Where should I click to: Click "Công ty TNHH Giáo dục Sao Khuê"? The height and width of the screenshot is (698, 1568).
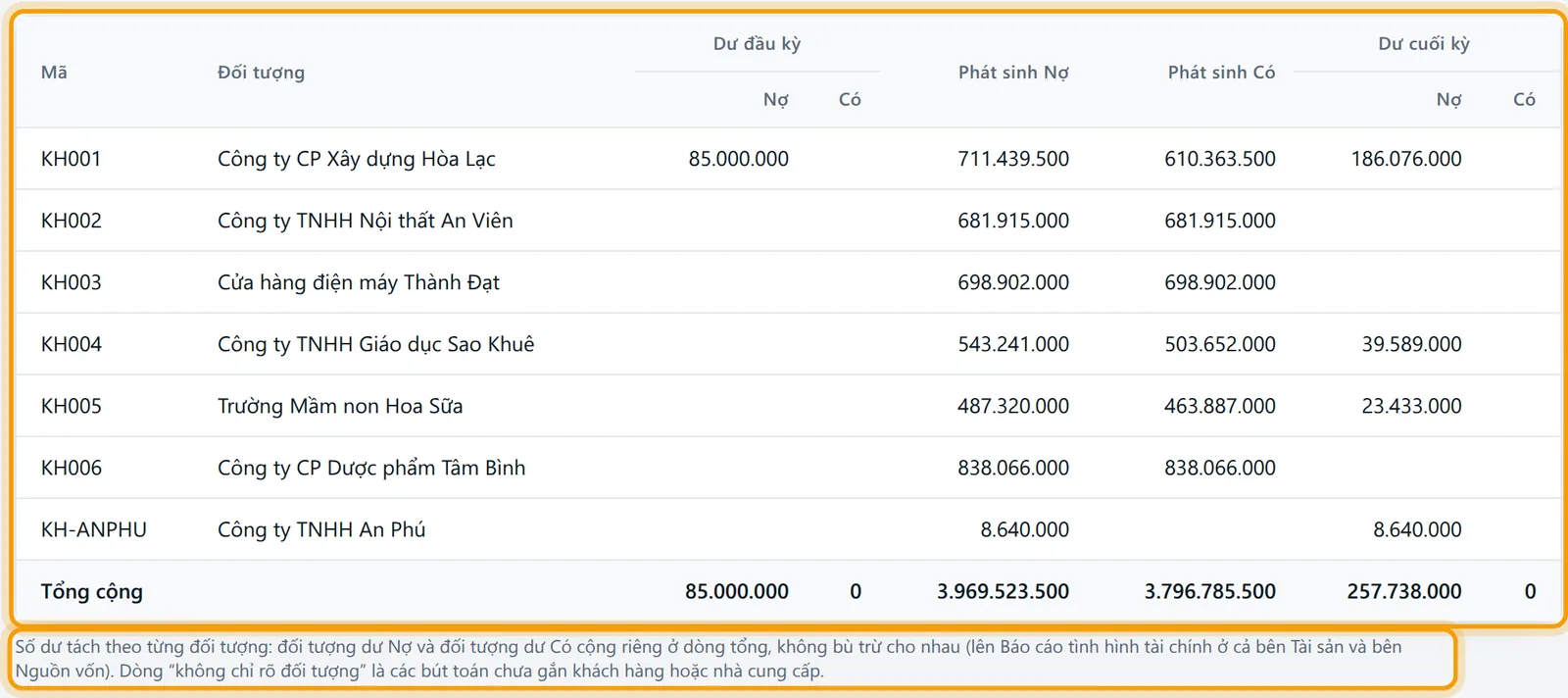[376, 344]
